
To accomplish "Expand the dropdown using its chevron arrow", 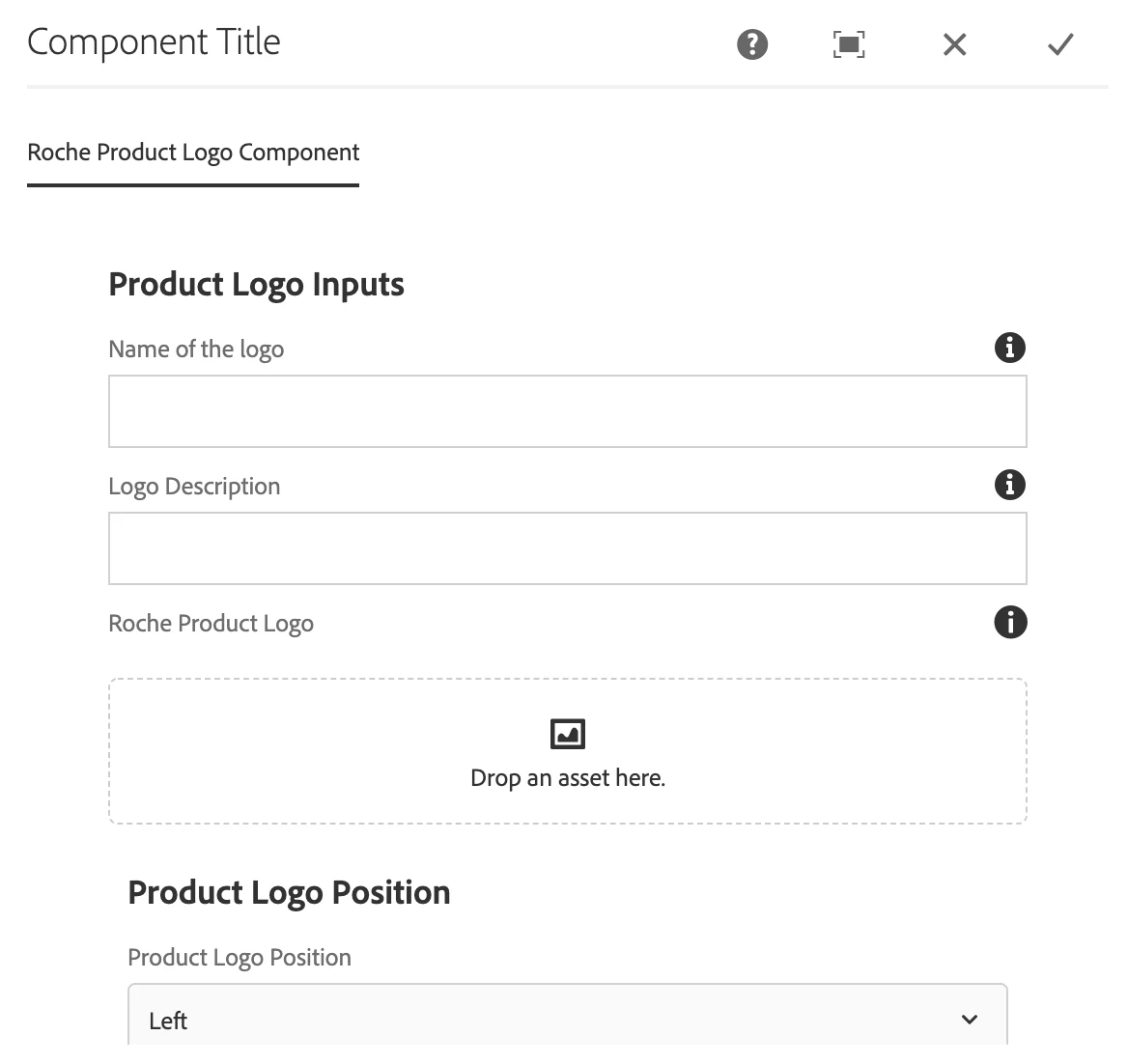I will pyautogui.click(x=970, y=1020).
